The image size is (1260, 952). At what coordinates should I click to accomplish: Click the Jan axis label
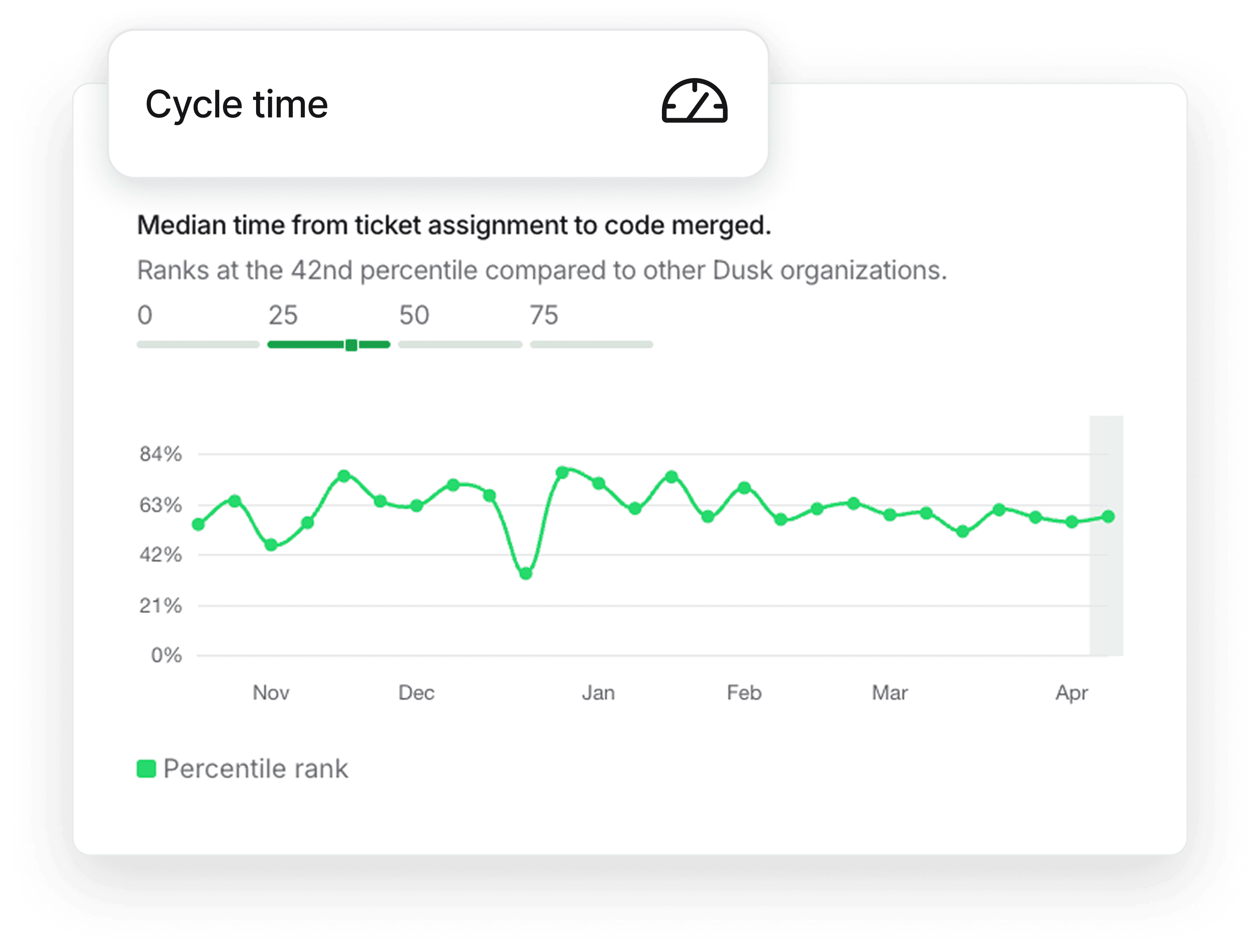point(598,693)
